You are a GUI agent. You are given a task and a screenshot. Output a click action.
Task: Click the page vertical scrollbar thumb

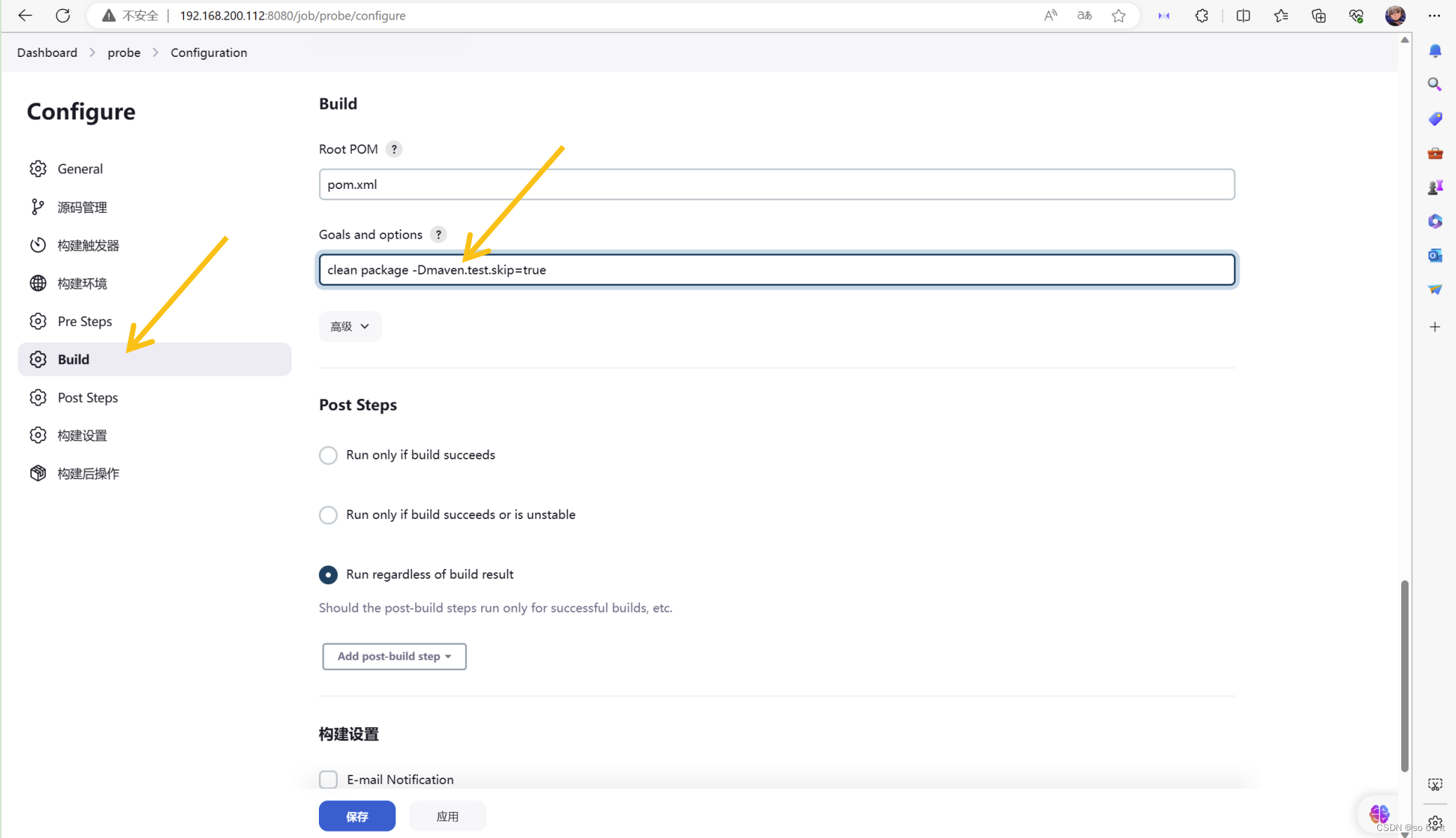pyautogui.click(x=1404, y=676)
